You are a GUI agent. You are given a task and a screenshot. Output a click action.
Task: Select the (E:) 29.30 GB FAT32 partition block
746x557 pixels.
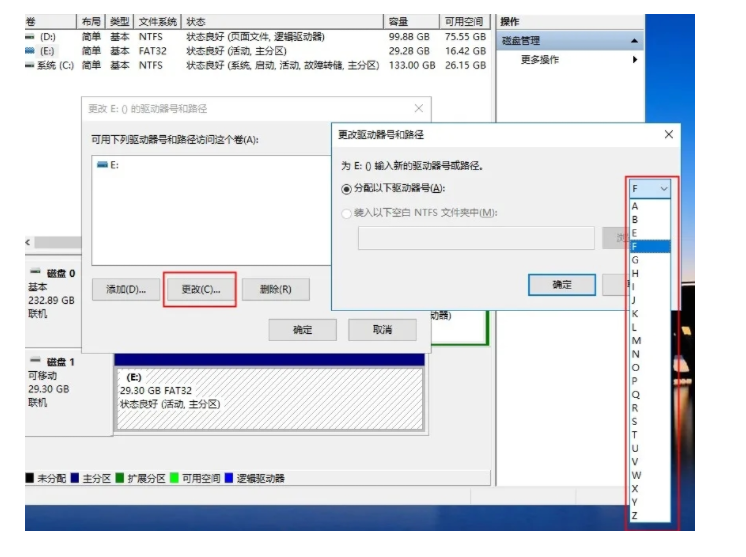coord(268,396)
